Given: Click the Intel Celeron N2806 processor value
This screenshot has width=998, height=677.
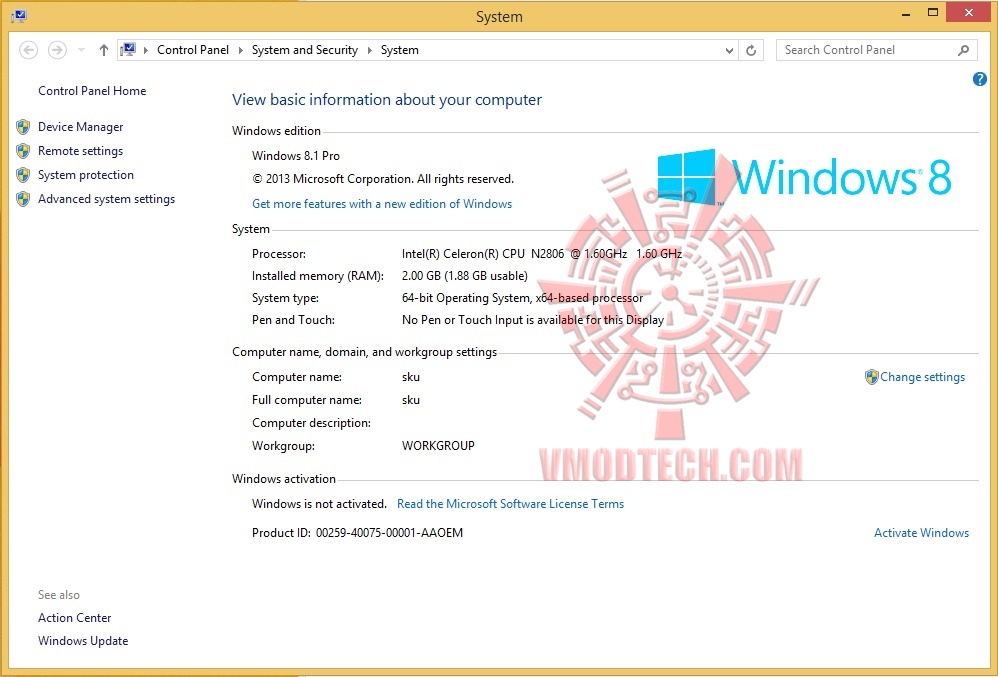Looking at the screenshot, I should pyautogui.click(x=542, y=254).
